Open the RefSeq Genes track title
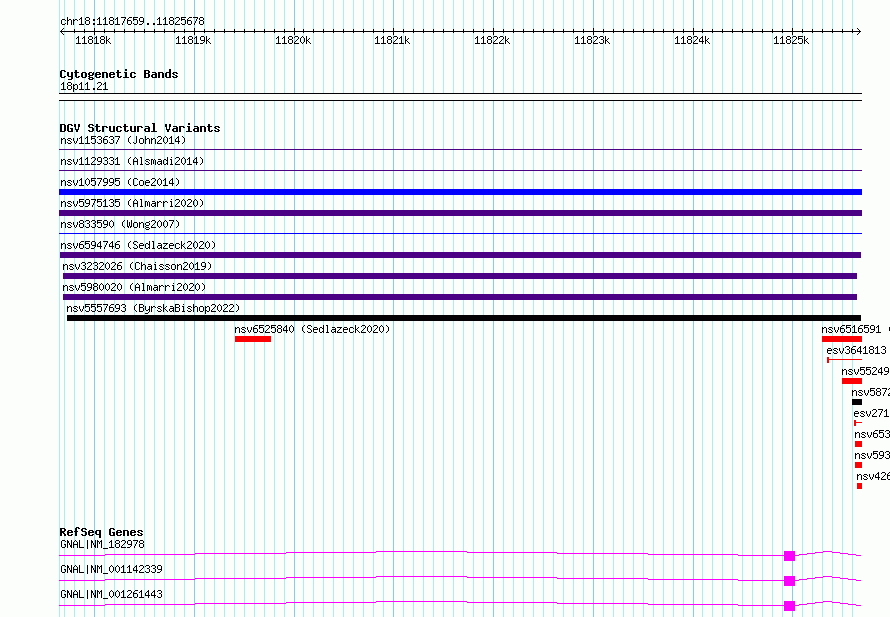This screenshot has width=890, height=617. [x=102, y=532]
